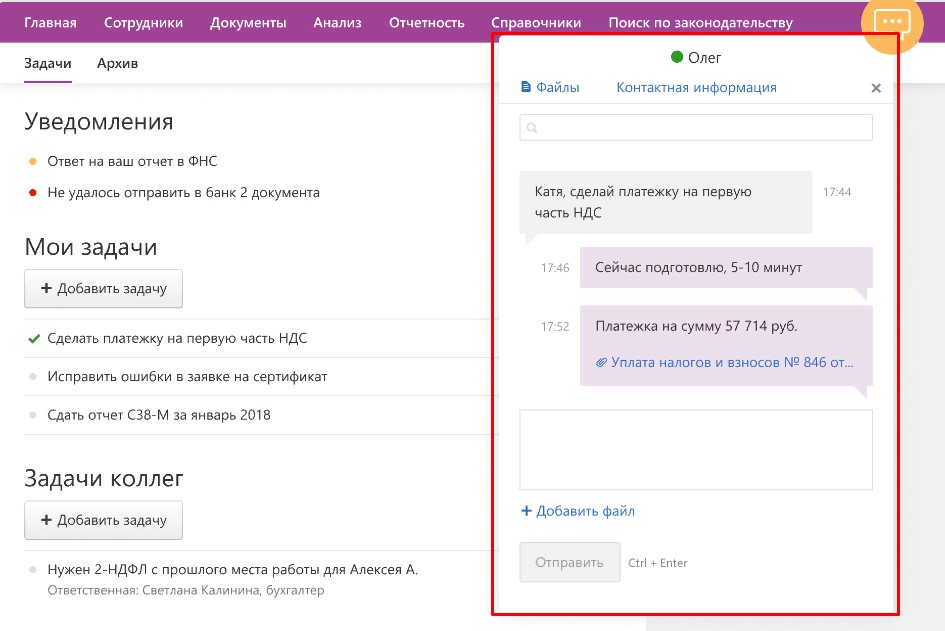Open notification Ответ на ваш отчет в ФНС
The width and height of the screenshot is (945, 631).
(132, 161)
